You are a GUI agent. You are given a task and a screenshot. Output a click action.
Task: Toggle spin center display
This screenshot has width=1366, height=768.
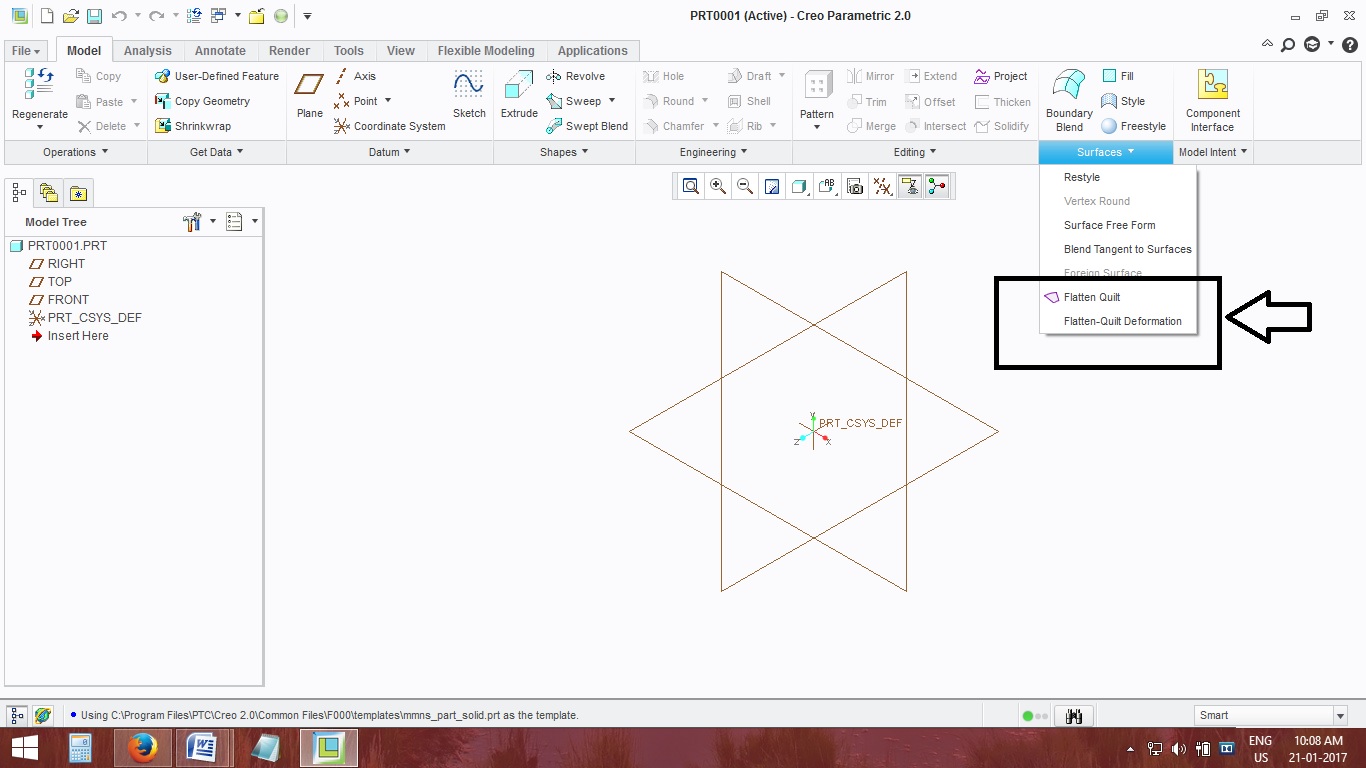[937, 186]
